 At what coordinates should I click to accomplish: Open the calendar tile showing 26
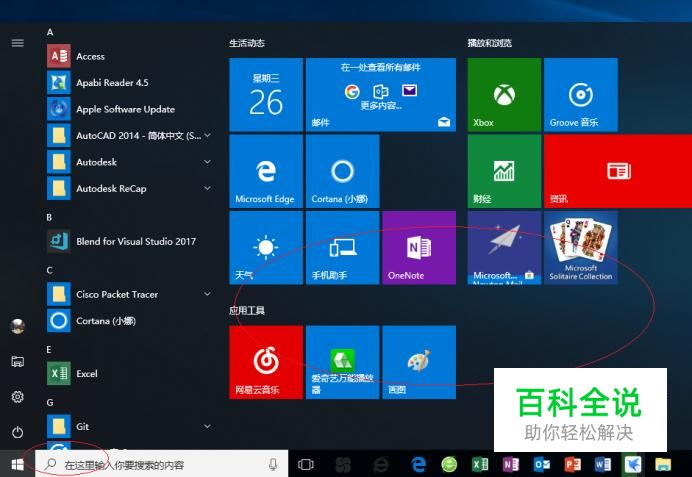(x=266, y=95)
